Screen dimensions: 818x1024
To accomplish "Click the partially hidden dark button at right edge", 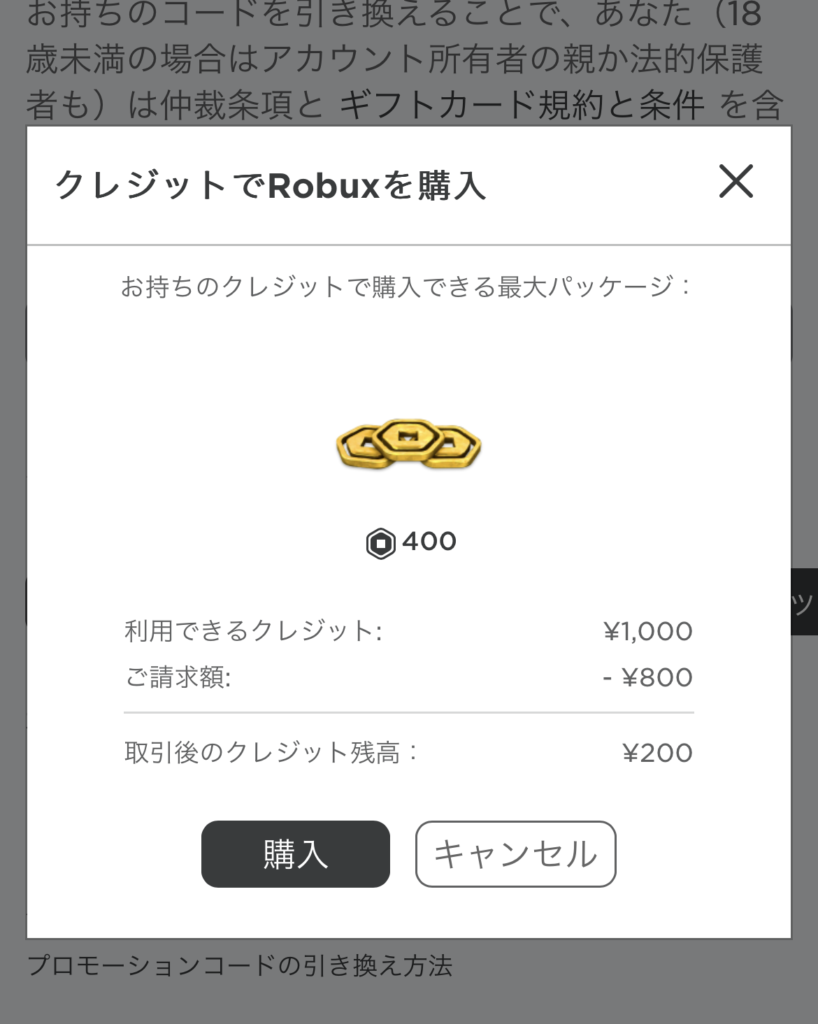I will point(804,601).
